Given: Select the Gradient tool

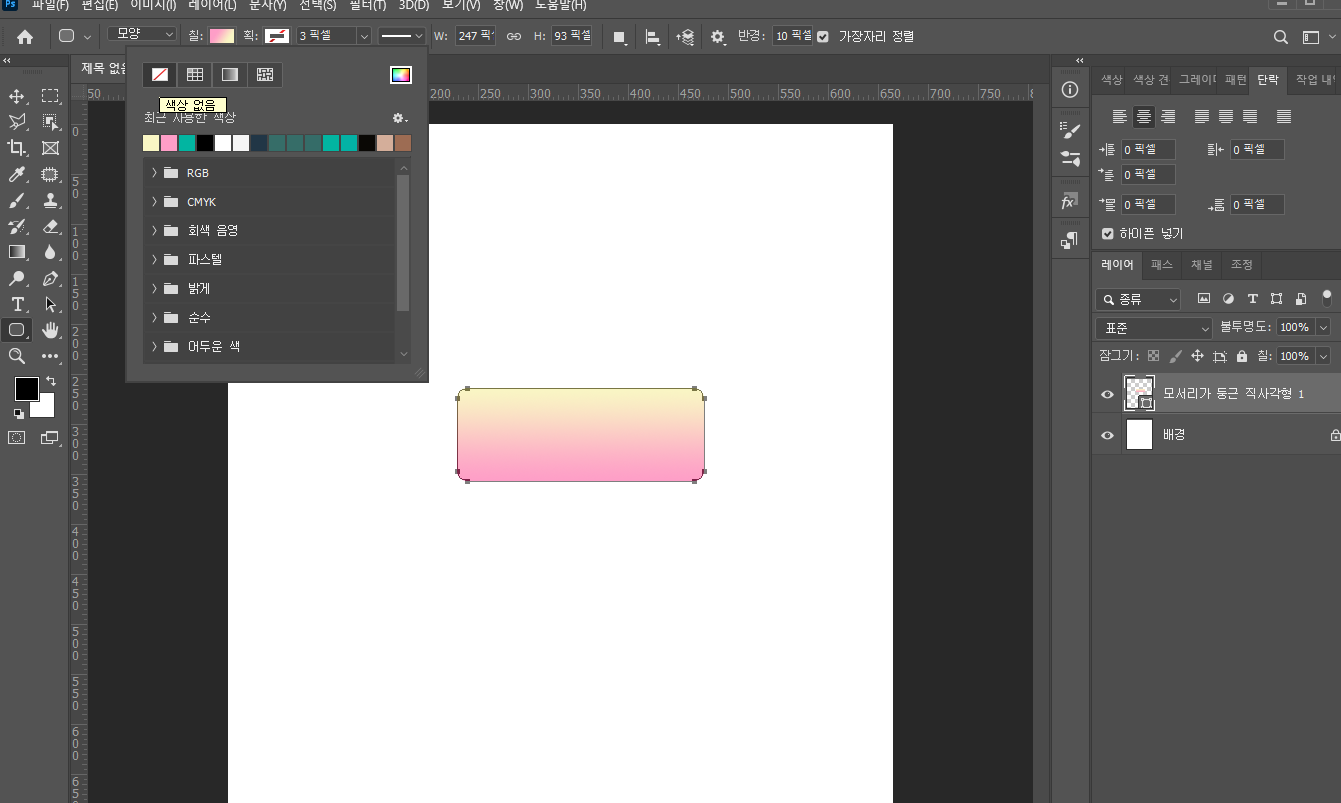Looking at the screenshot, I should [x=17, y=252].
